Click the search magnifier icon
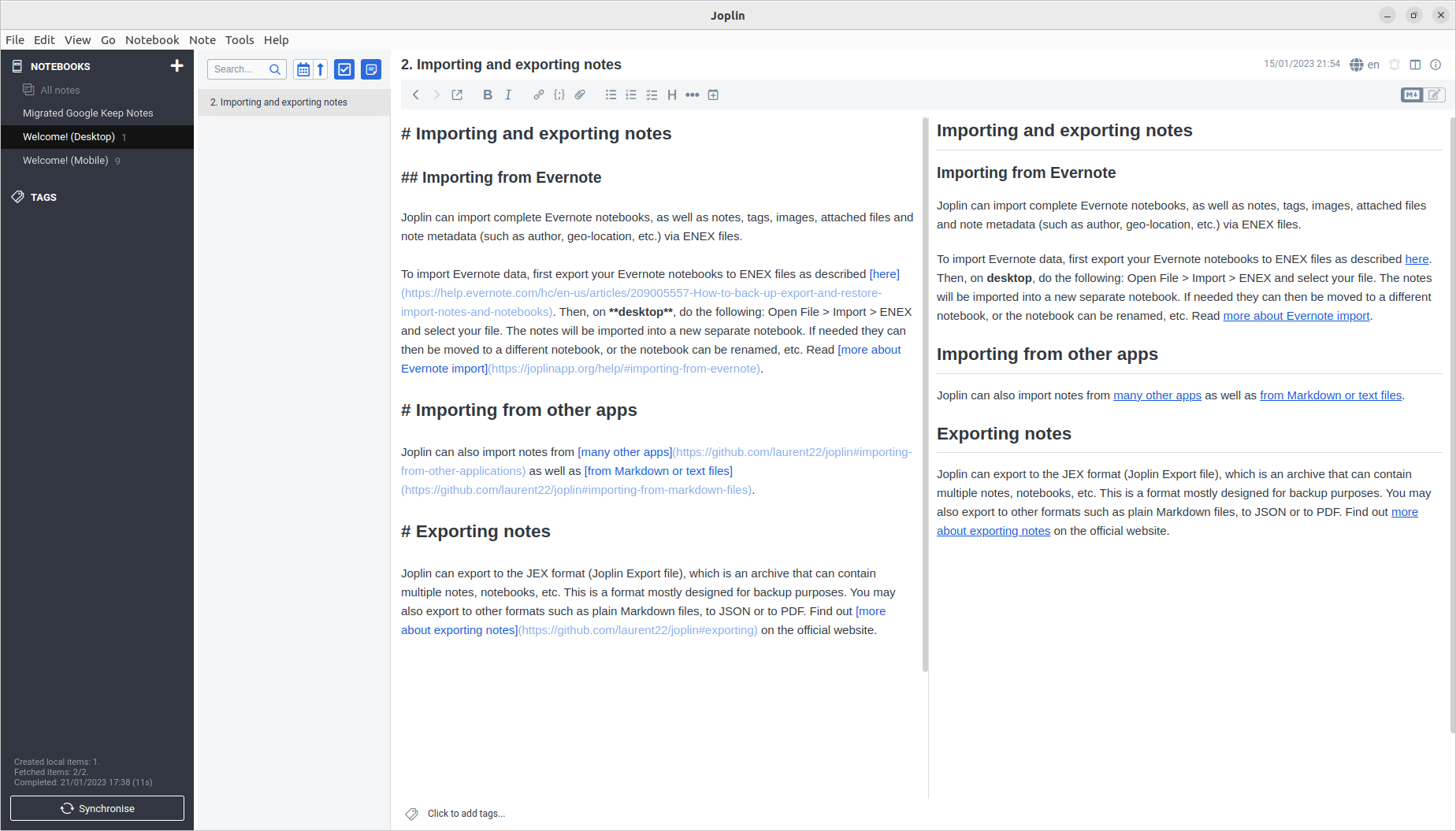Viewport: 1456px width, 831px height. point(275,69)
